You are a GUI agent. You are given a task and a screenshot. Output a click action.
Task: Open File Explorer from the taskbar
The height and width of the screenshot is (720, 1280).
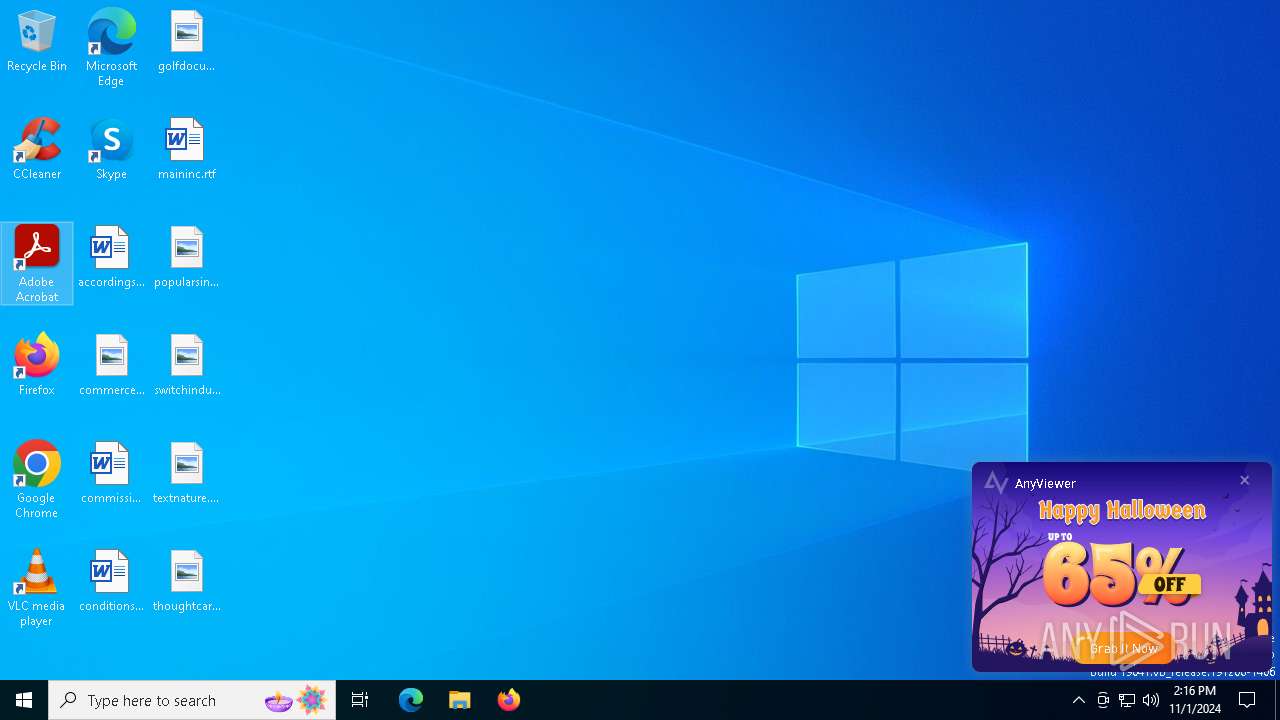(x=460, y=700)
